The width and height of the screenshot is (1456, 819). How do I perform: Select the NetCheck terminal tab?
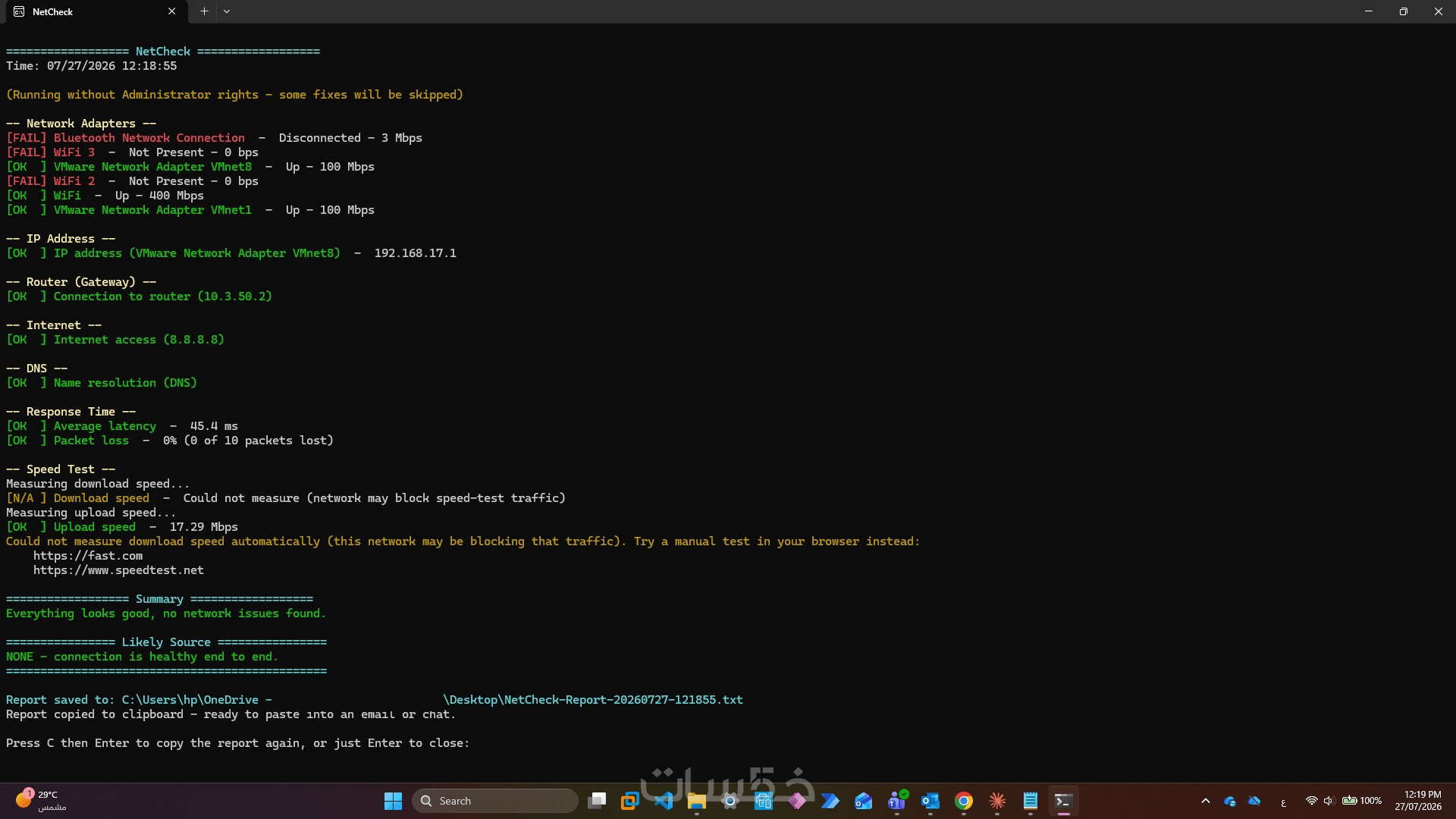(95, 11)
